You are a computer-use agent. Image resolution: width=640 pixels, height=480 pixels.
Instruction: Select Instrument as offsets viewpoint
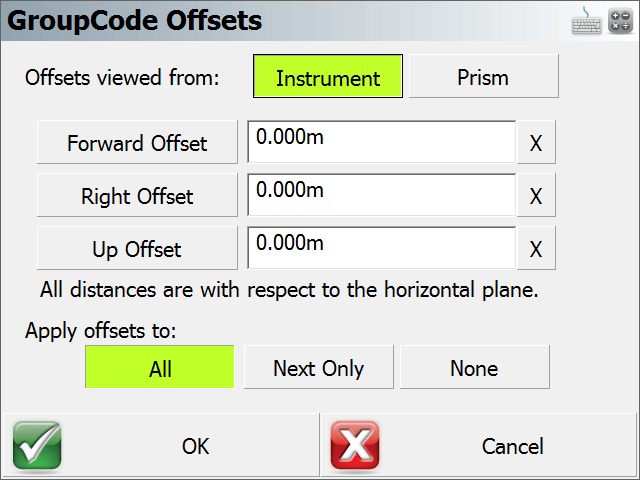coord(328,76)
